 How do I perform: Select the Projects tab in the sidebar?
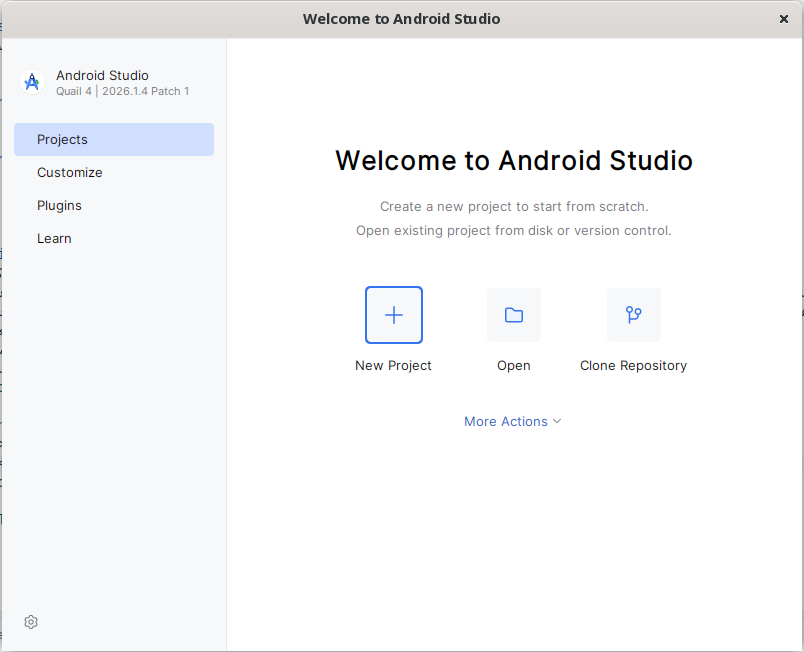click(114, 139)
